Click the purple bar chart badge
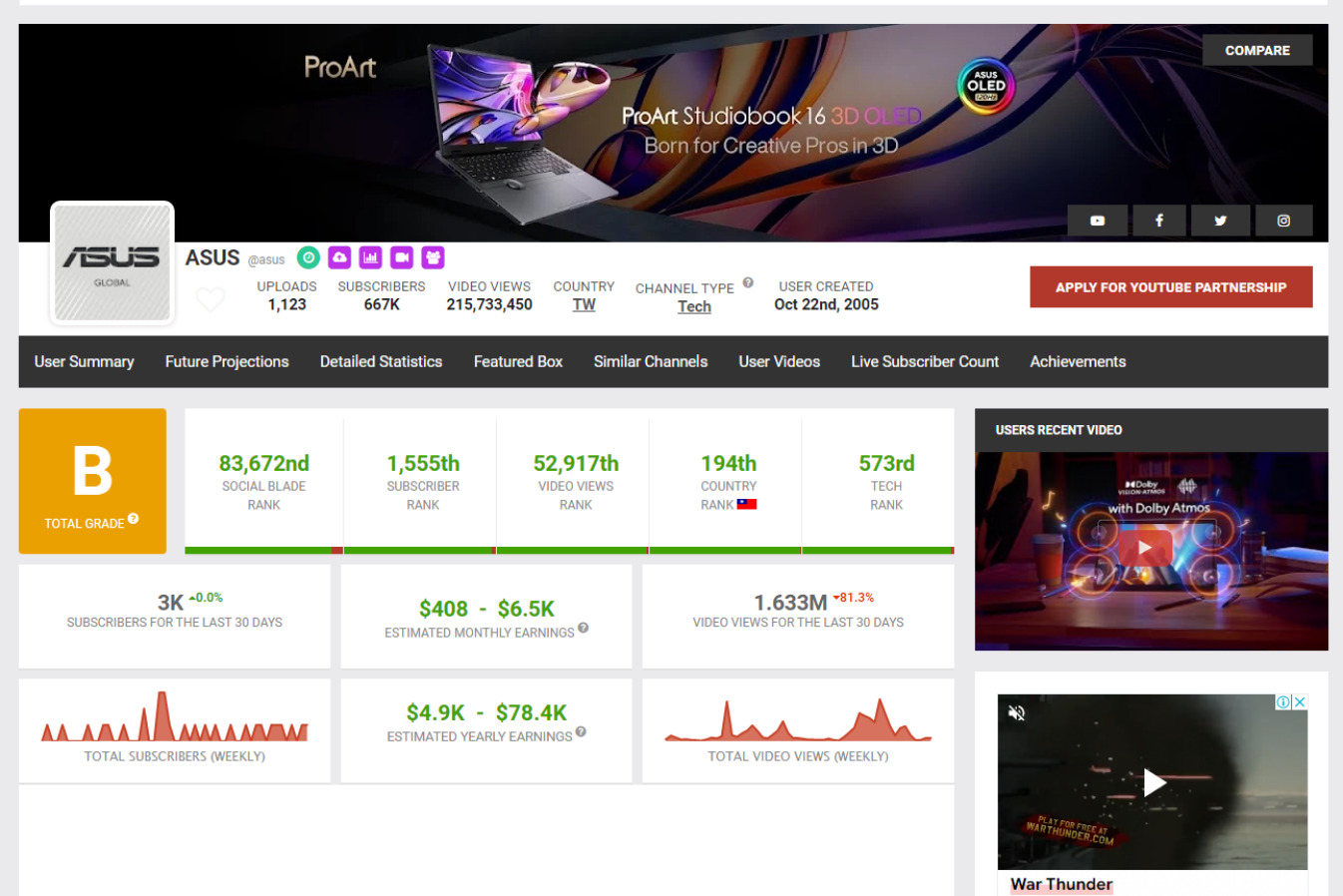Image resolution: width=1343 pixels, height=896 pixels. pyautogui.click(x=371, y=257)
